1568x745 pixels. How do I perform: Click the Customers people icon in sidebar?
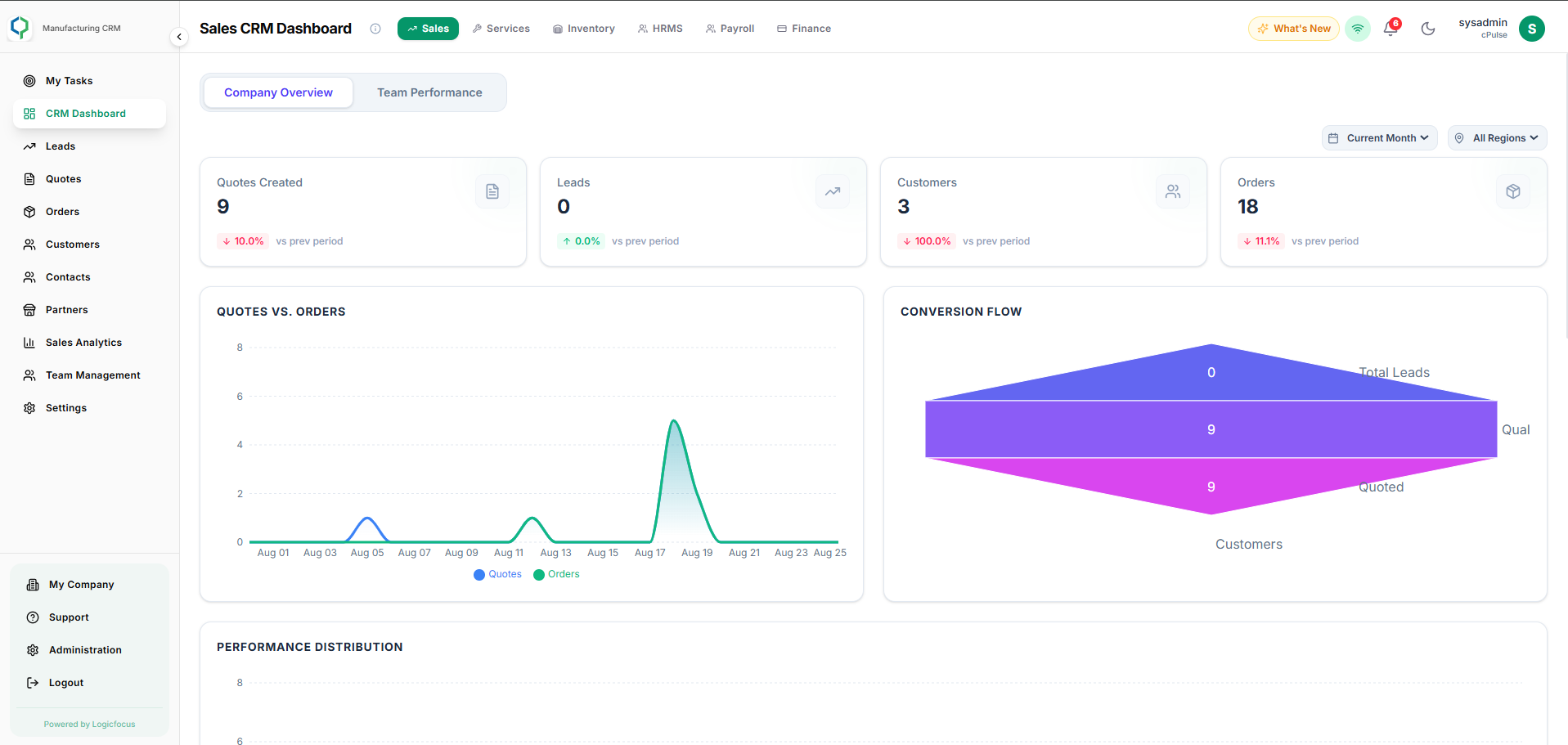pos(29,245)
